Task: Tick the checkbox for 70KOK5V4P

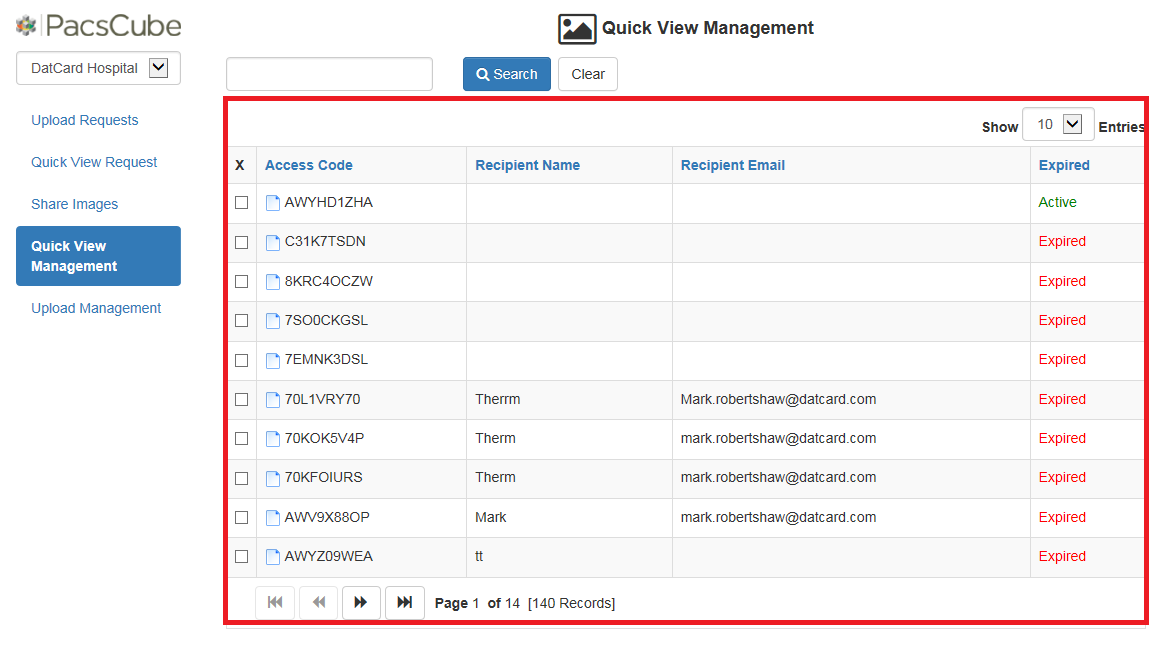Action: click(241, 438)
